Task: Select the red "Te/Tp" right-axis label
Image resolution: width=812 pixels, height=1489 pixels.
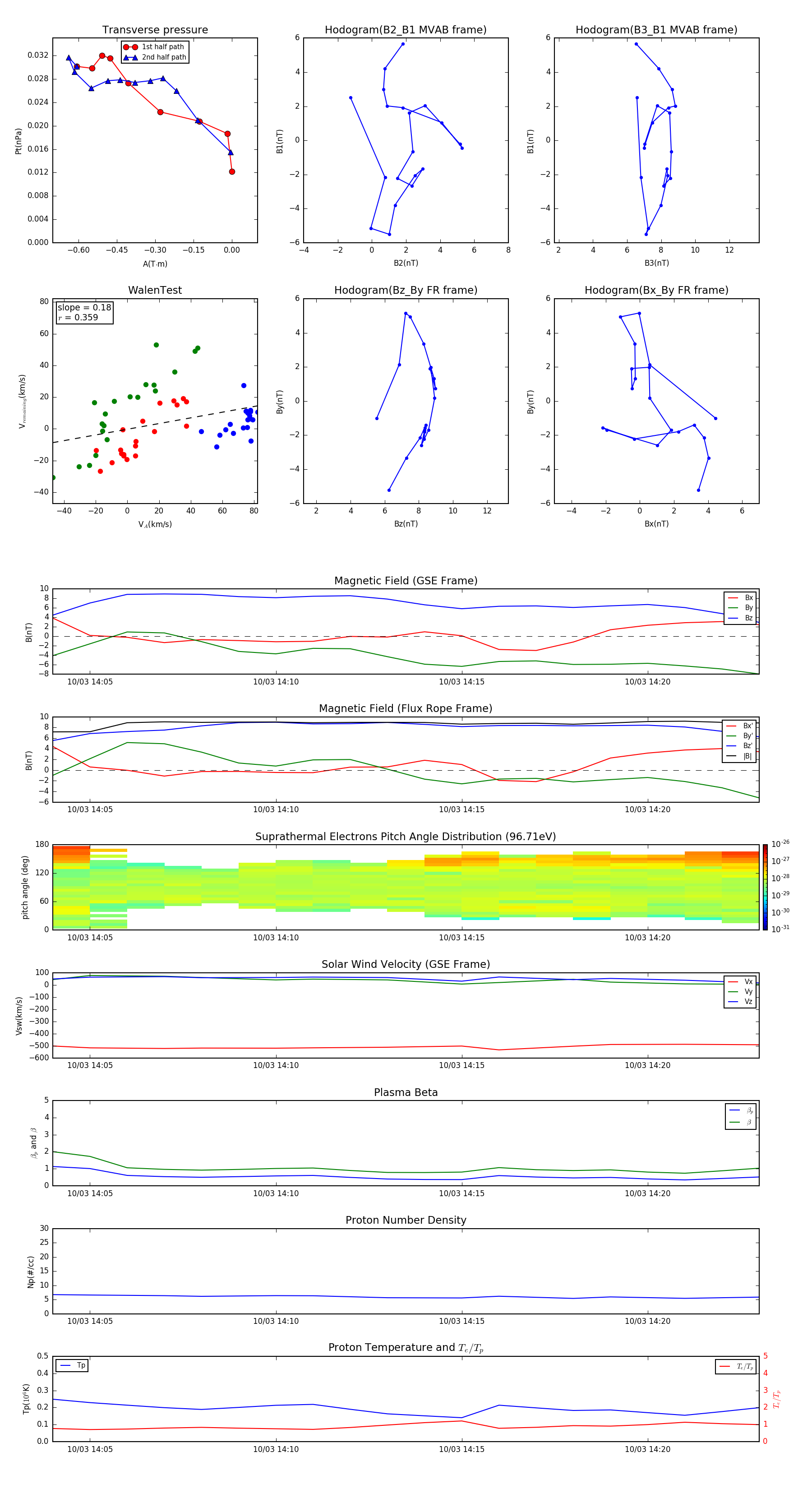Action: [777, 1399]
